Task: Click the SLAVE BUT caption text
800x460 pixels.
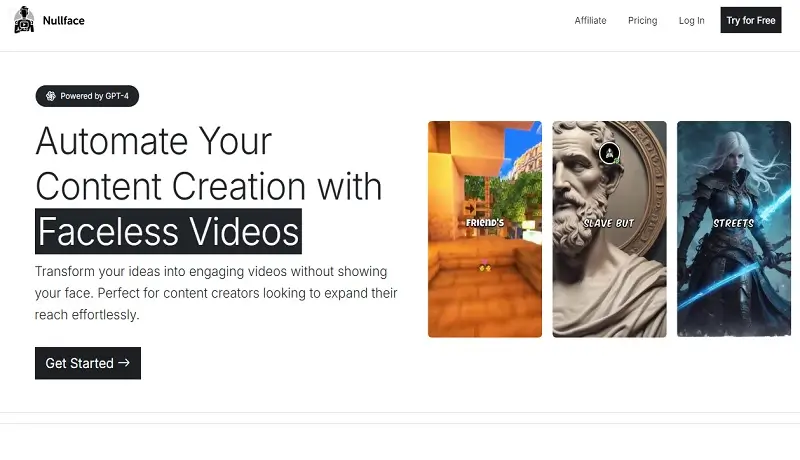Action: point(609,223)
